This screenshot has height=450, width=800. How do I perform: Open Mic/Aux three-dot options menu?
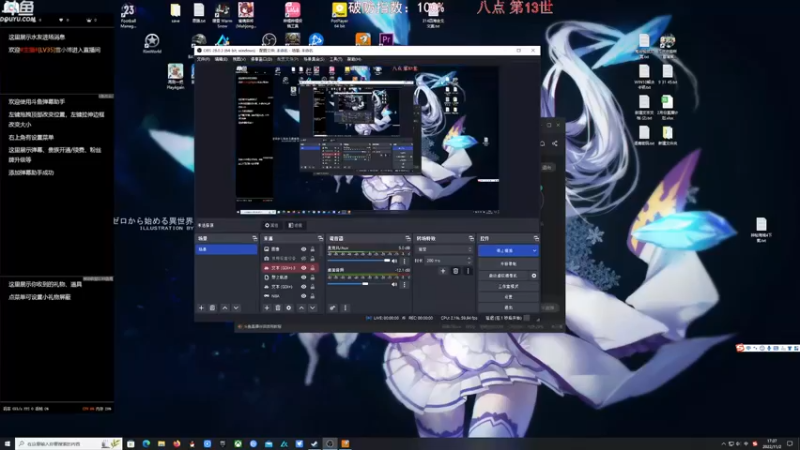click(x=405, y=261)
